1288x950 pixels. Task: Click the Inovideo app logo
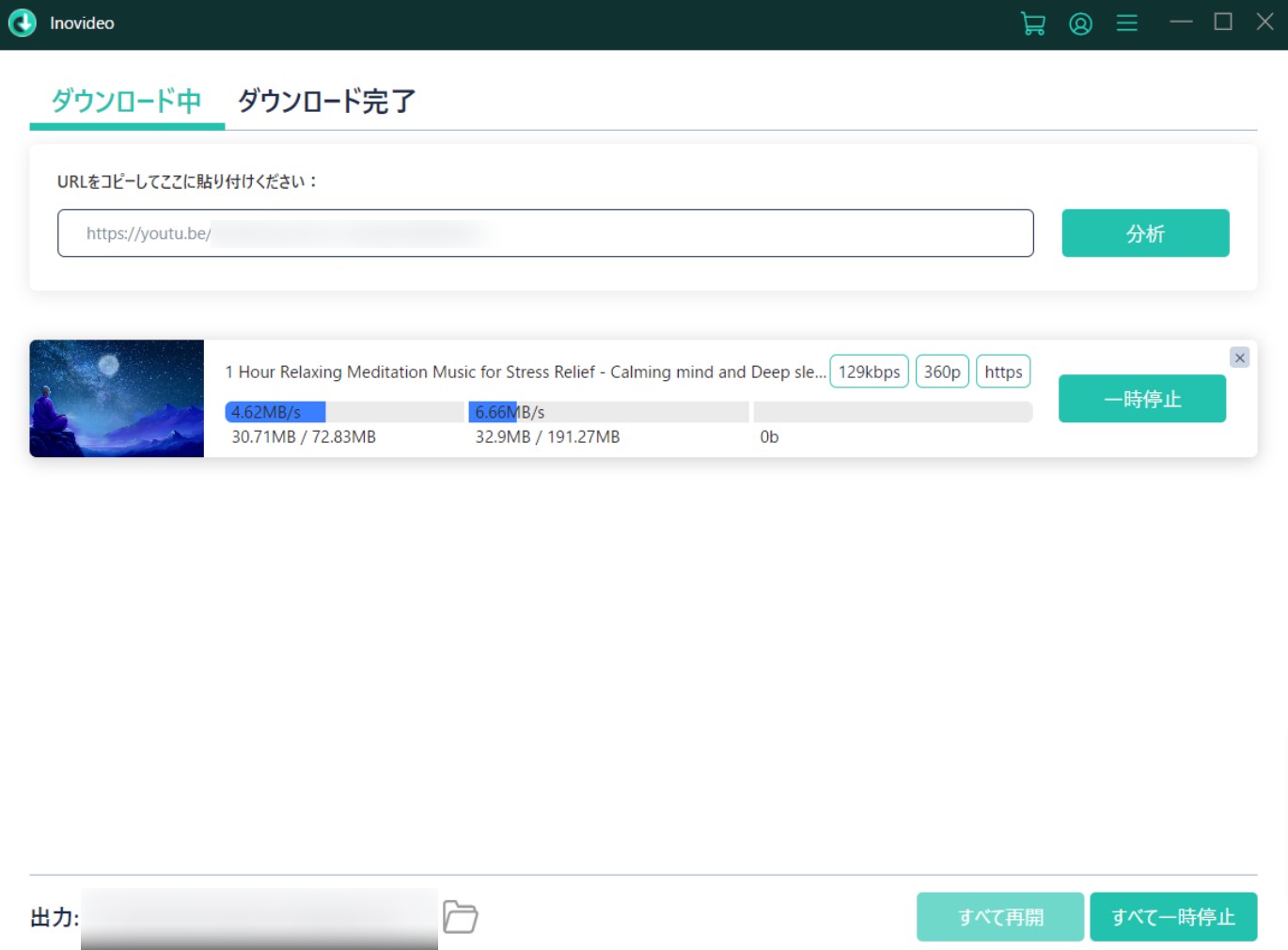click(x=22, y=23)
